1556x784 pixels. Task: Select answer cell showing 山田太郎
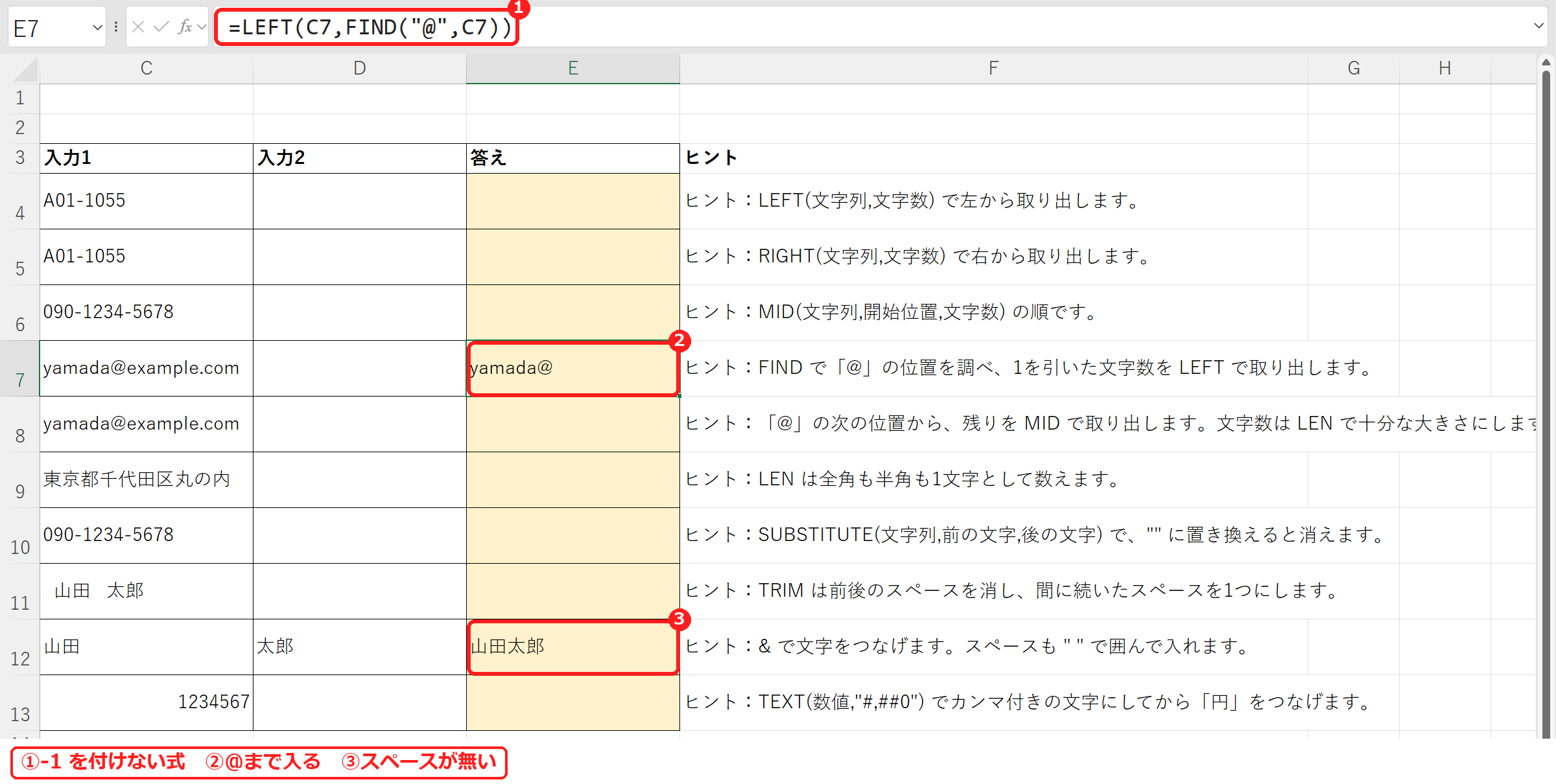(573, 647)
